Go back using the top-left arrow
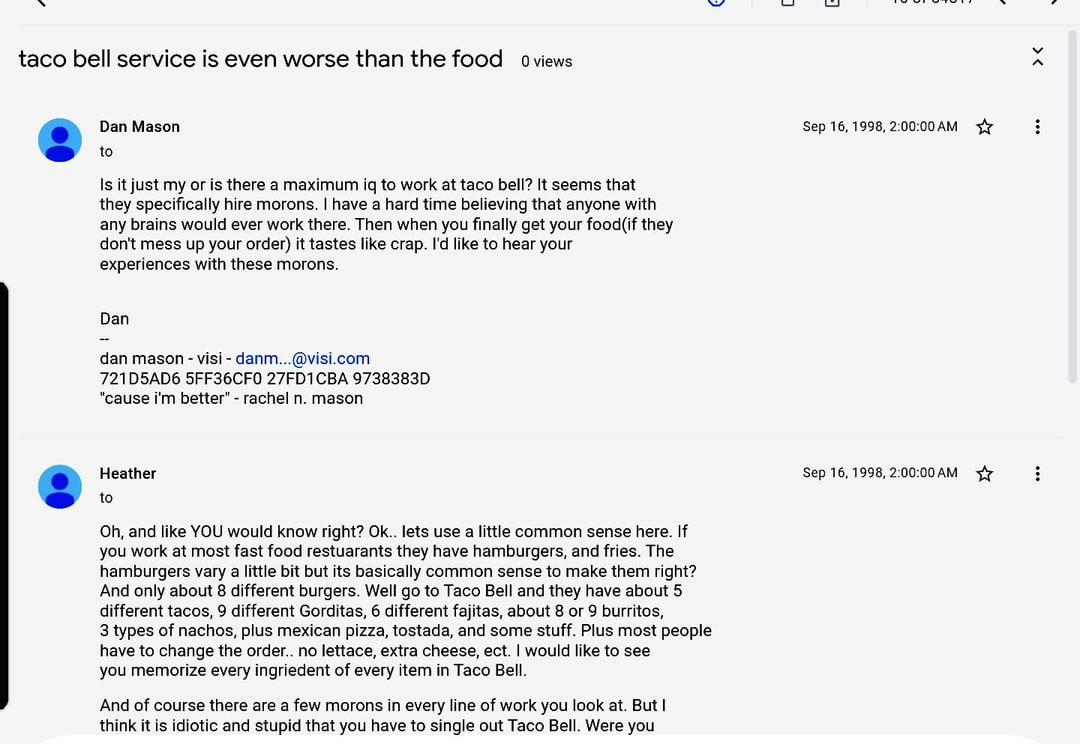This screenshot has width=1080, height=744. pyautogui.click(x=40, y=3)
